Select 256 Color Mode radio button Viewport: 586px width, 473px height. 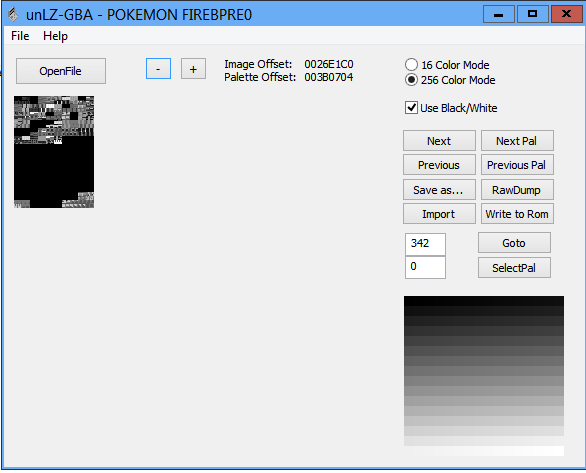click(411, 80)
